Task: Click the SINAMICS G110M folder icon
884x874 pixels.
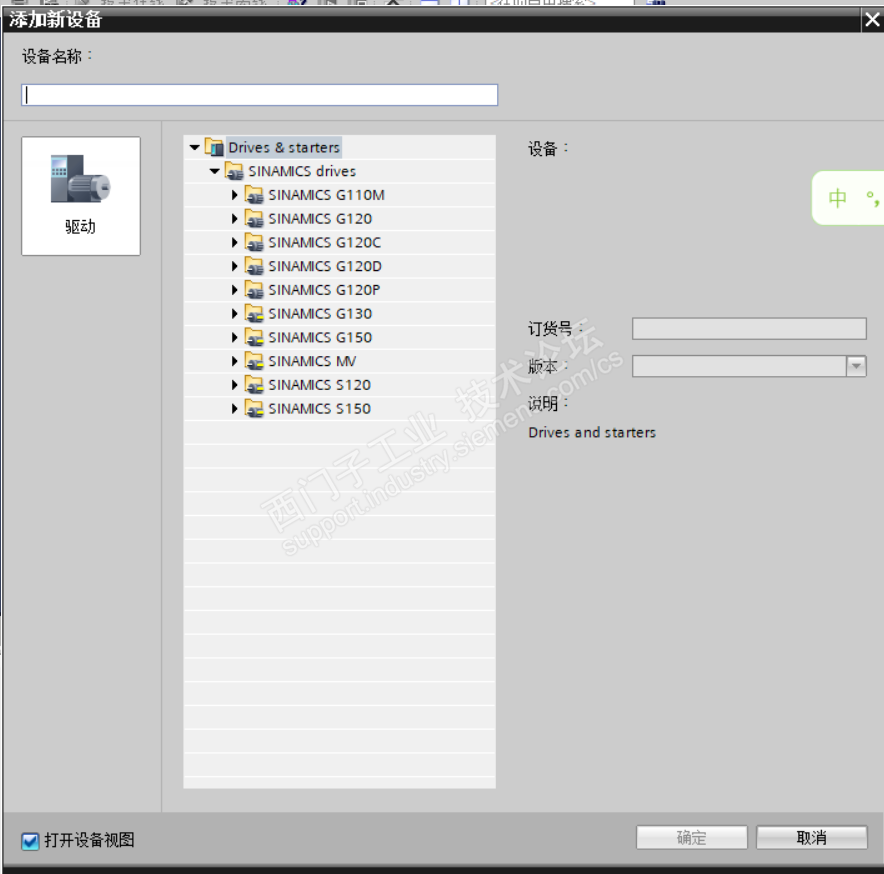Action: point(254,195)
